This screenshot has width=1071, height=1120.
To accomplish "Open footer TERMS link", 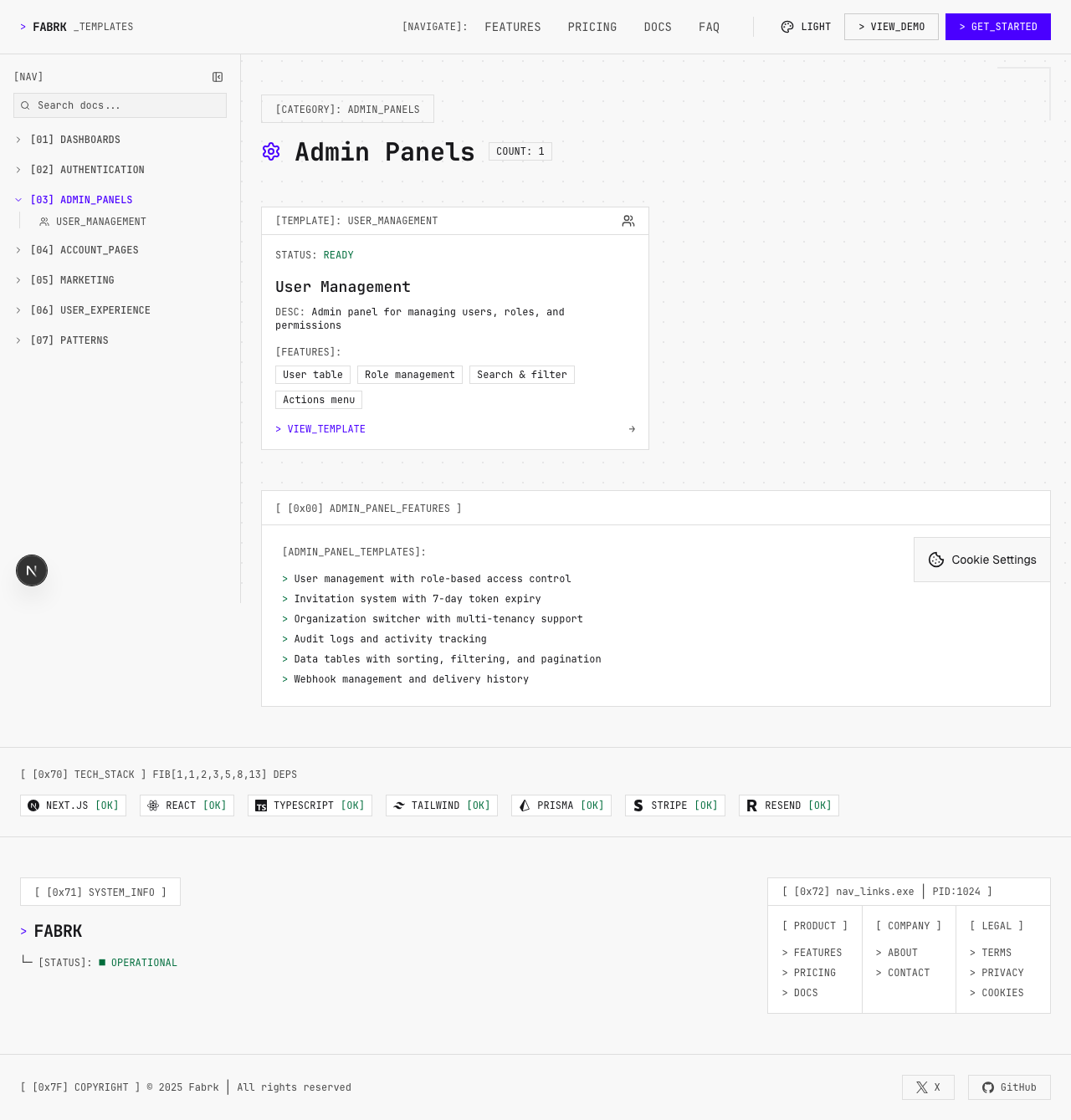I will [991, 953].
